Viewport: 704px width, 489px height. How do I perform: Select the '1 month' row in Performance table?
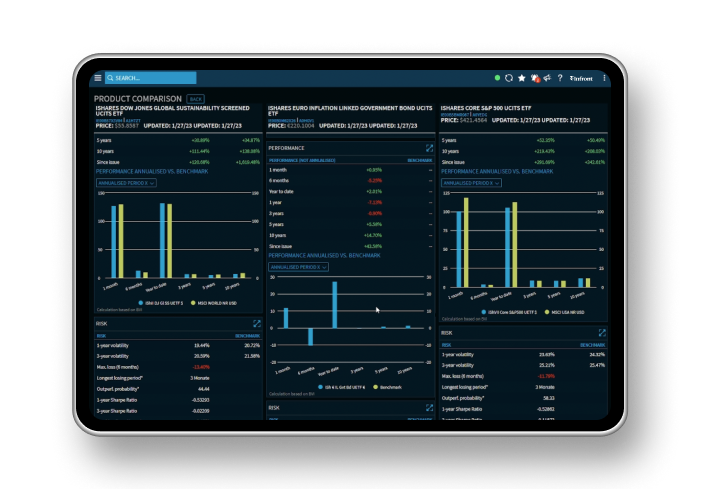click(350, 170)
